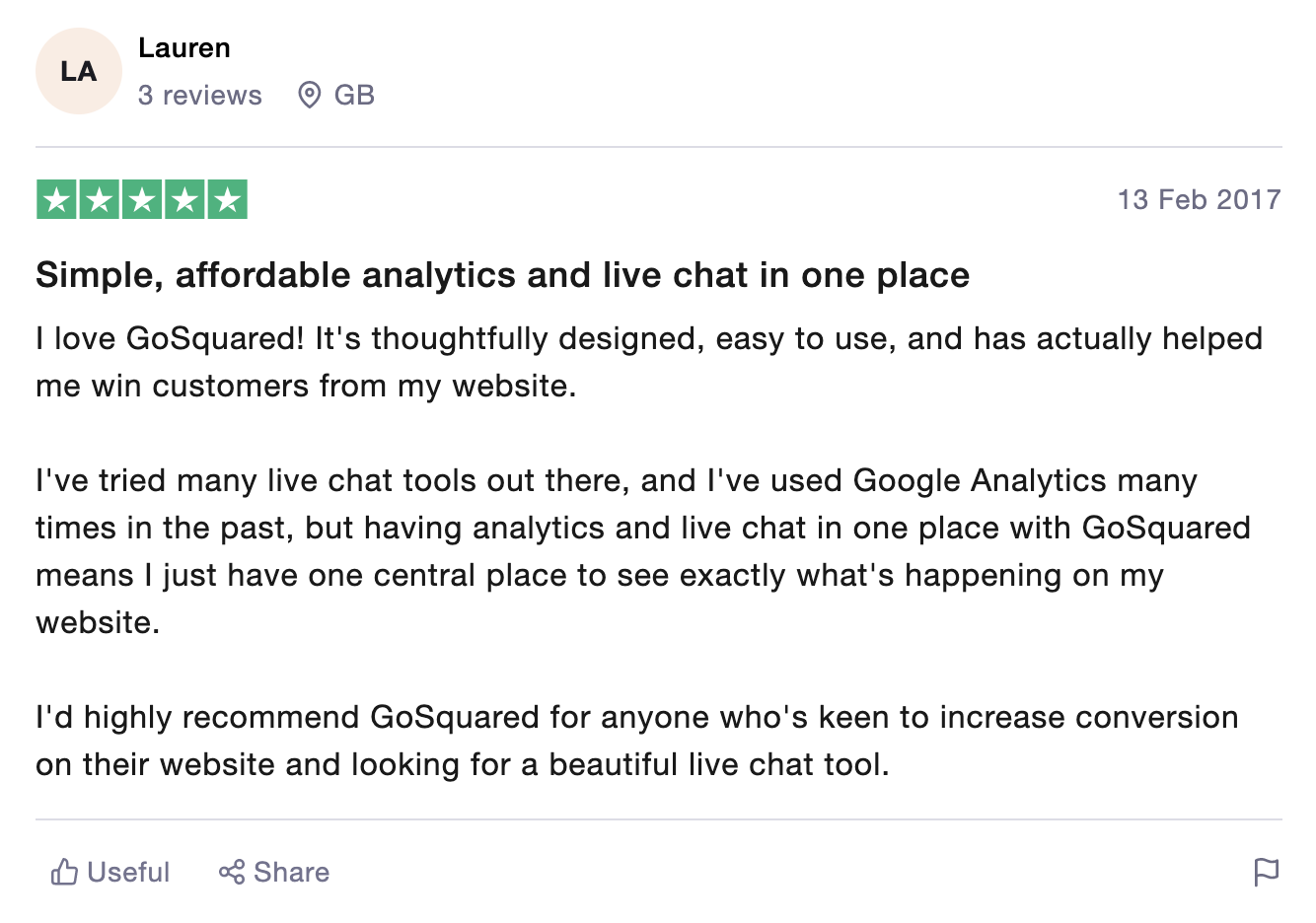Click the Share network icon
1316x923 pixels.
(232, 872)
